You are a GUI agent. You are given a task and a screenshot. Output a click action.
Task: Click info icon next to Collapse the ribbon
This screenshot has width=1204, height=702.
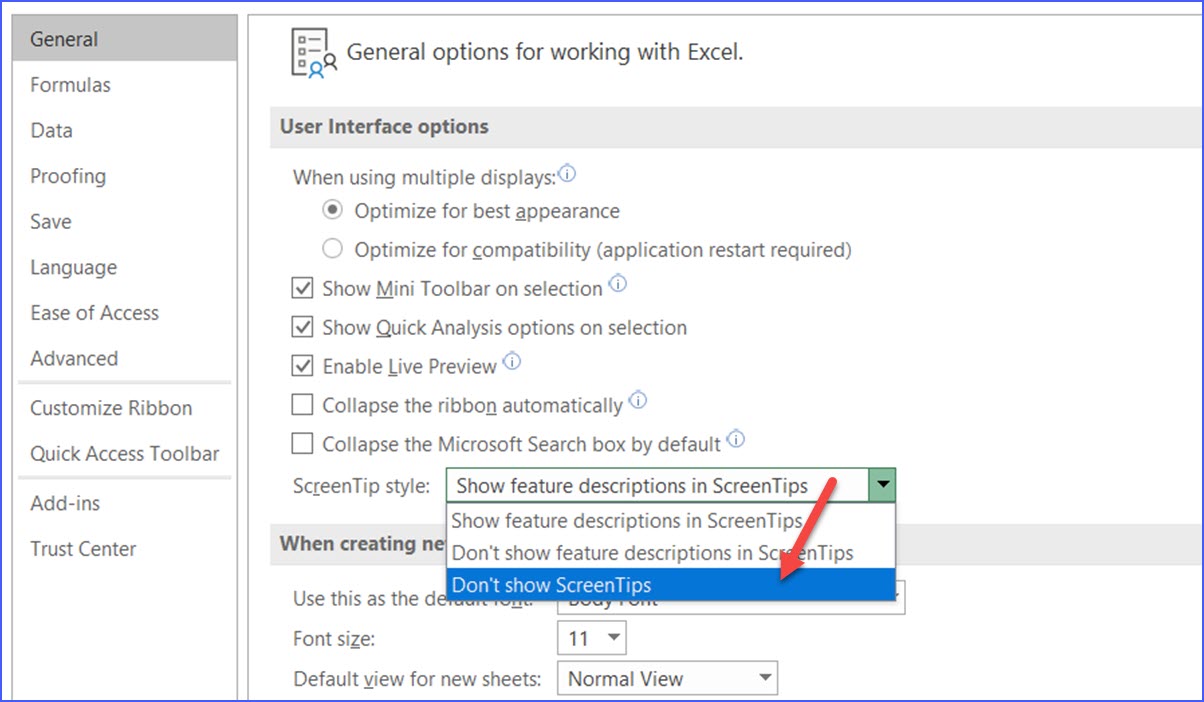pos(637,402)
